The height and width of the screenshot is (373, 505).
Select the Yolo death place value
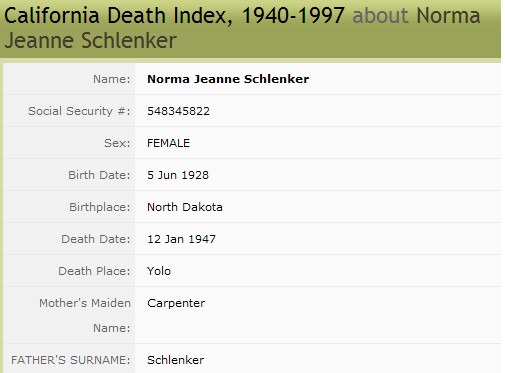159,271
